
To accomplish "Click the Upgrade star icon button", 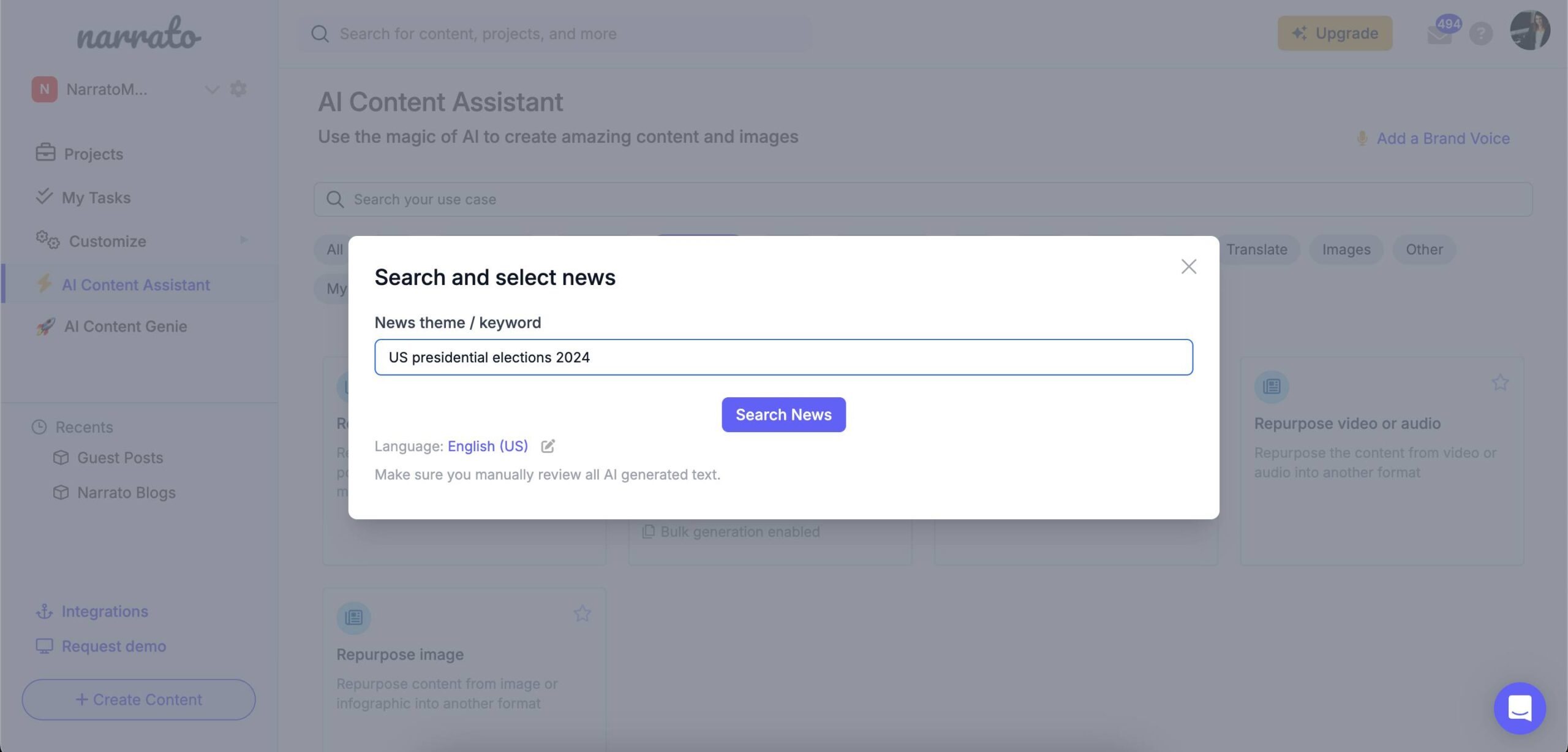I will 1300,33.
